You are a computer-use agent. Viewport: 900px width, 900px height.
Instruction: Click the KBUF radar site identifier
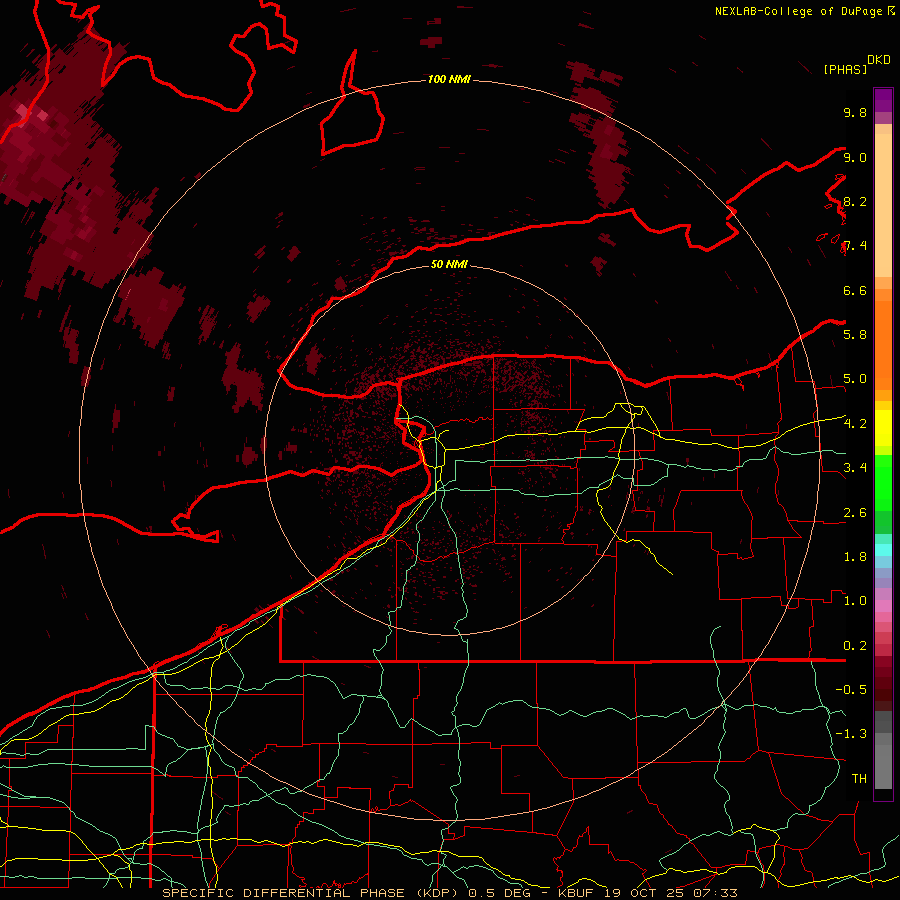pos(577,893)
